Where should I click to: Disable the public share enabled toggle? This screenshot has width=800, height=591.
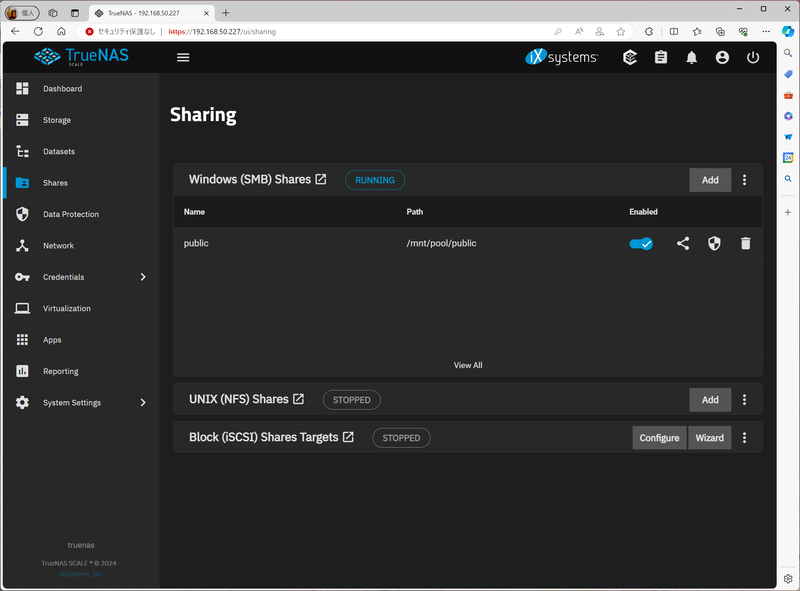[641, 244]
